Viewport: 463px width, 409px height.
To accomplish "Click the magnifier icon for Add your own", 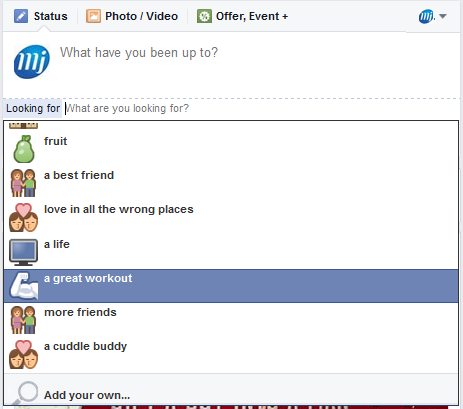I will point(24,393).
